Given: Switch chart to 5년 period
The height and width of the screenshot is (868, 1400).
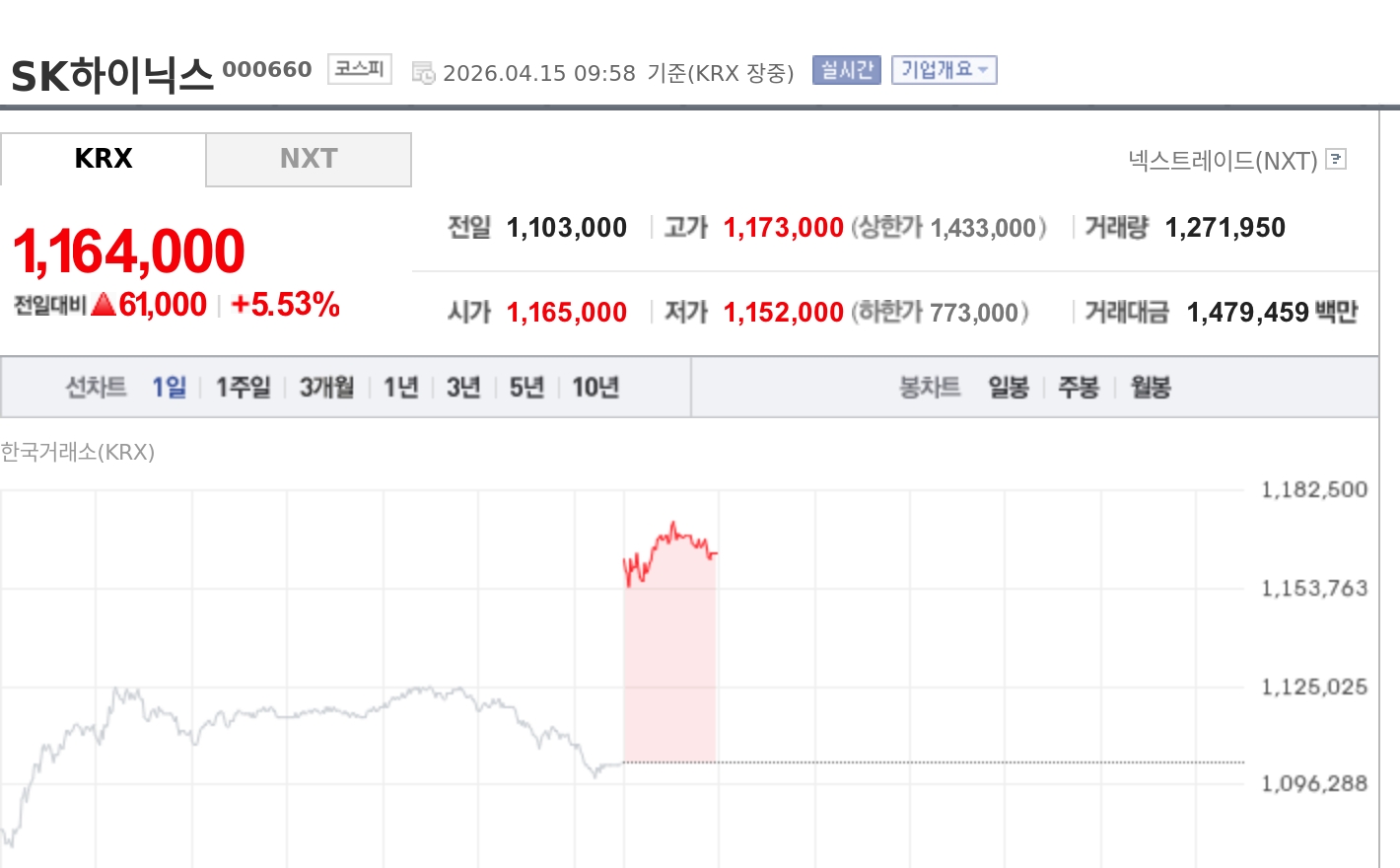Looking at the screenshot, I should click(525, 387).
